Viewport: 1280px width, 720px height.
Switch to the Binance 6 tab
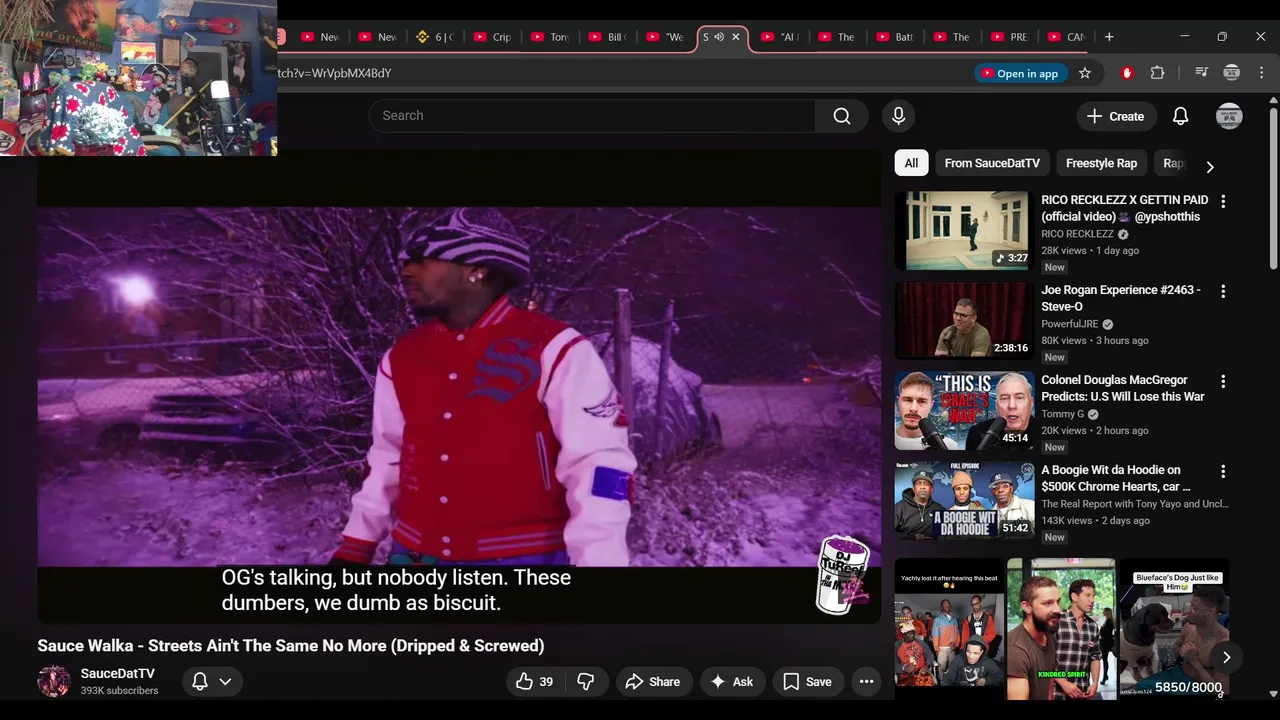[434, 37]
